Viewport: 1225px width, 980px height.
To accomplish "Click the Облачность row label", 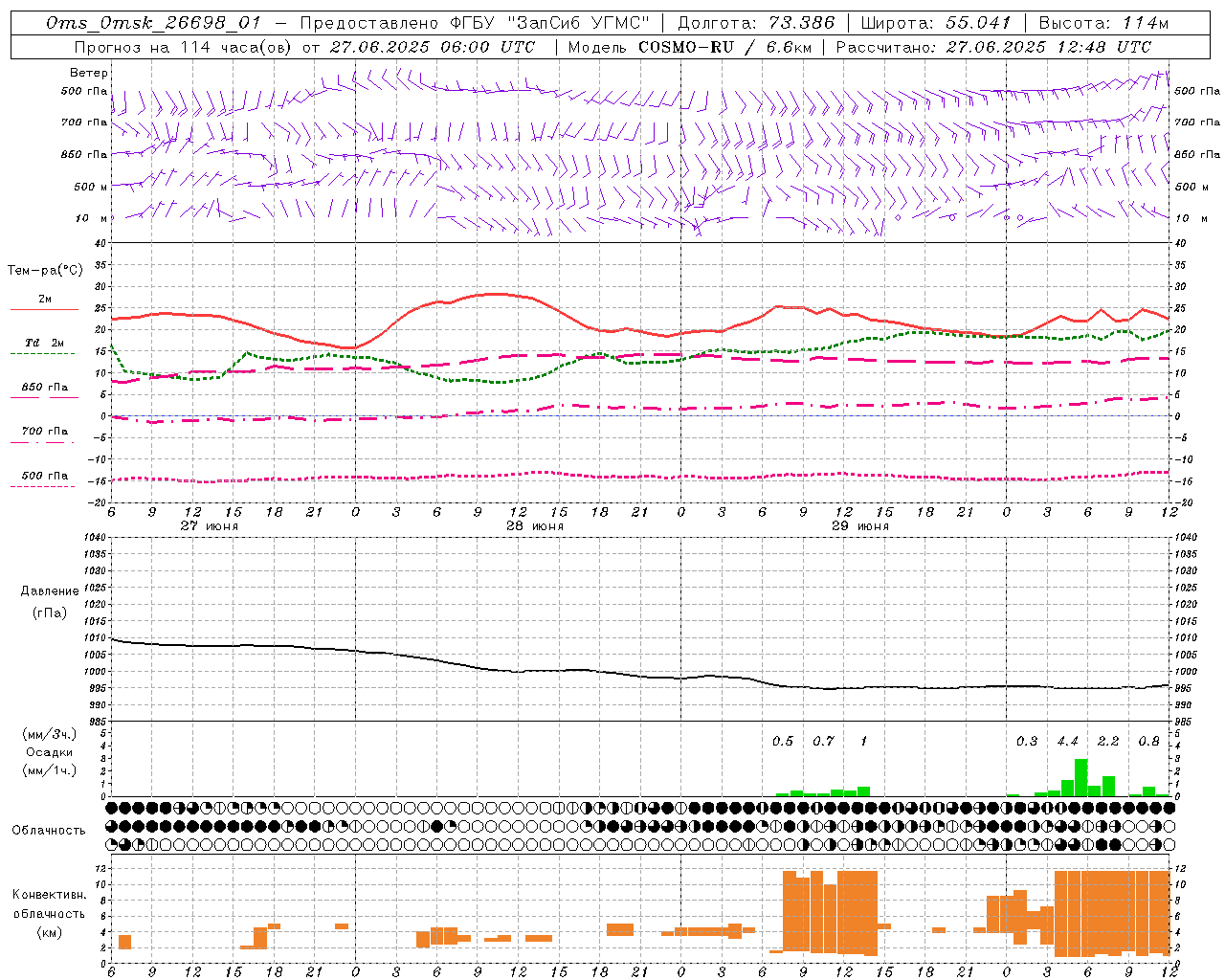I will 49,831.
